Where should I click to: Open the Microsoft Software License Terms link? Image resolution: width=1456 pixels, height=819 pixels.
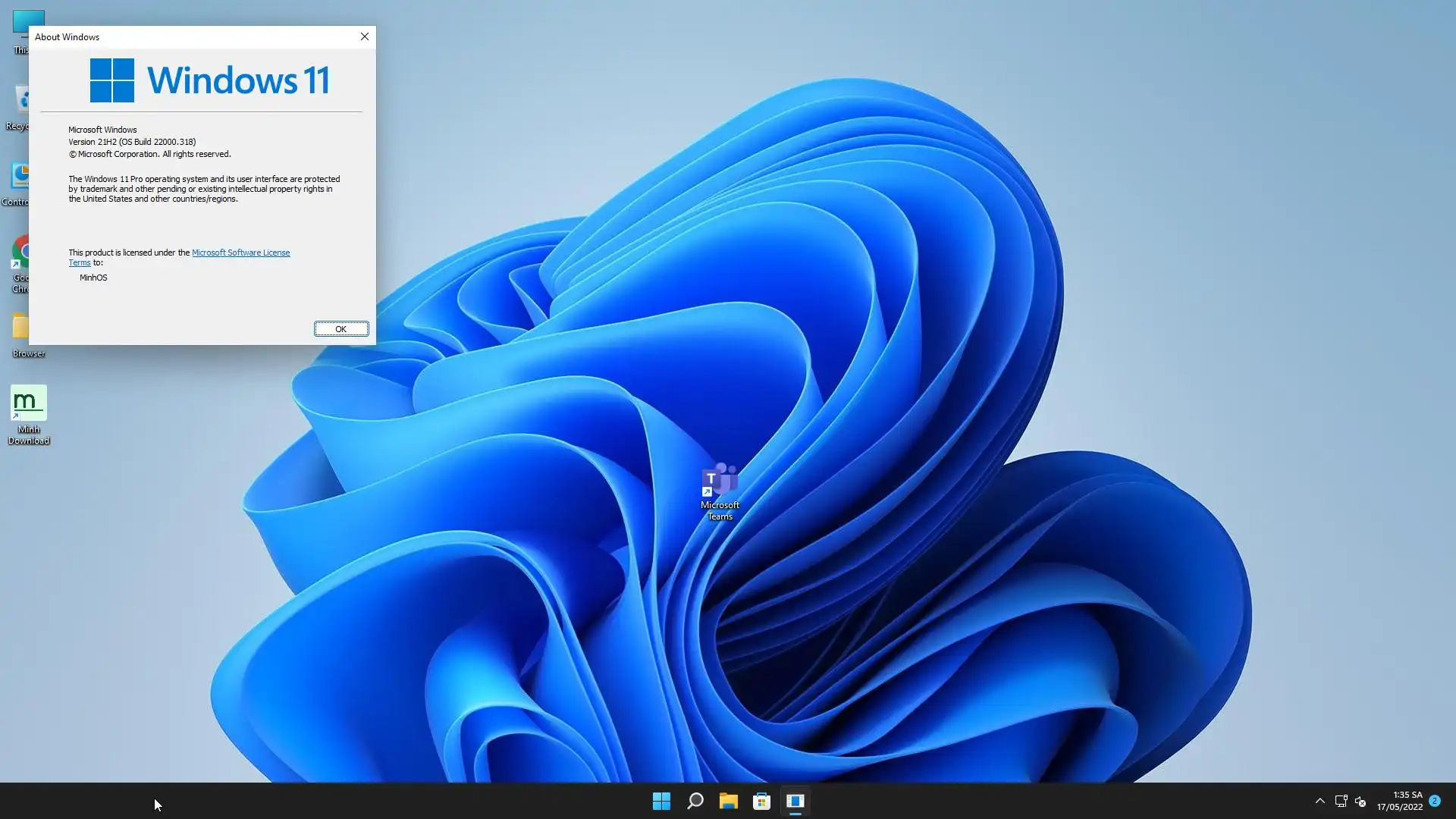point(240,253)
